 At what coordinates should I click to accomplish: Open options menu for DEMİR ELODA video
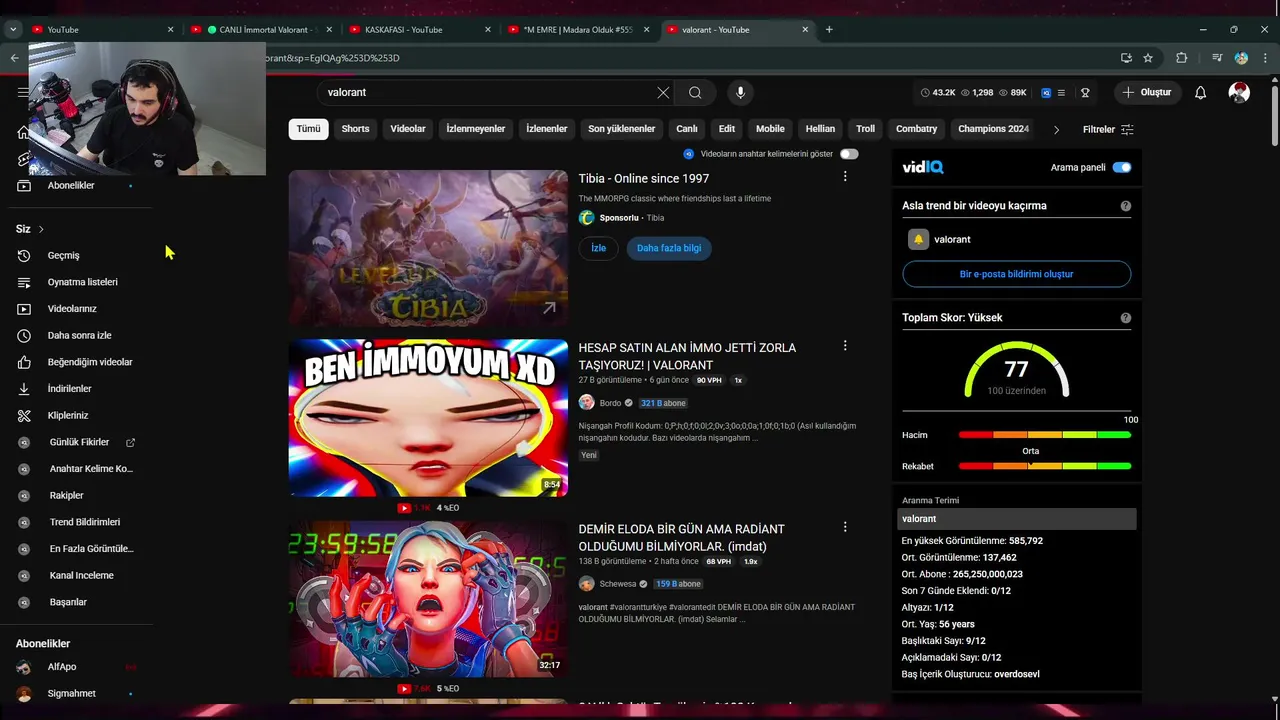[845, 526]
